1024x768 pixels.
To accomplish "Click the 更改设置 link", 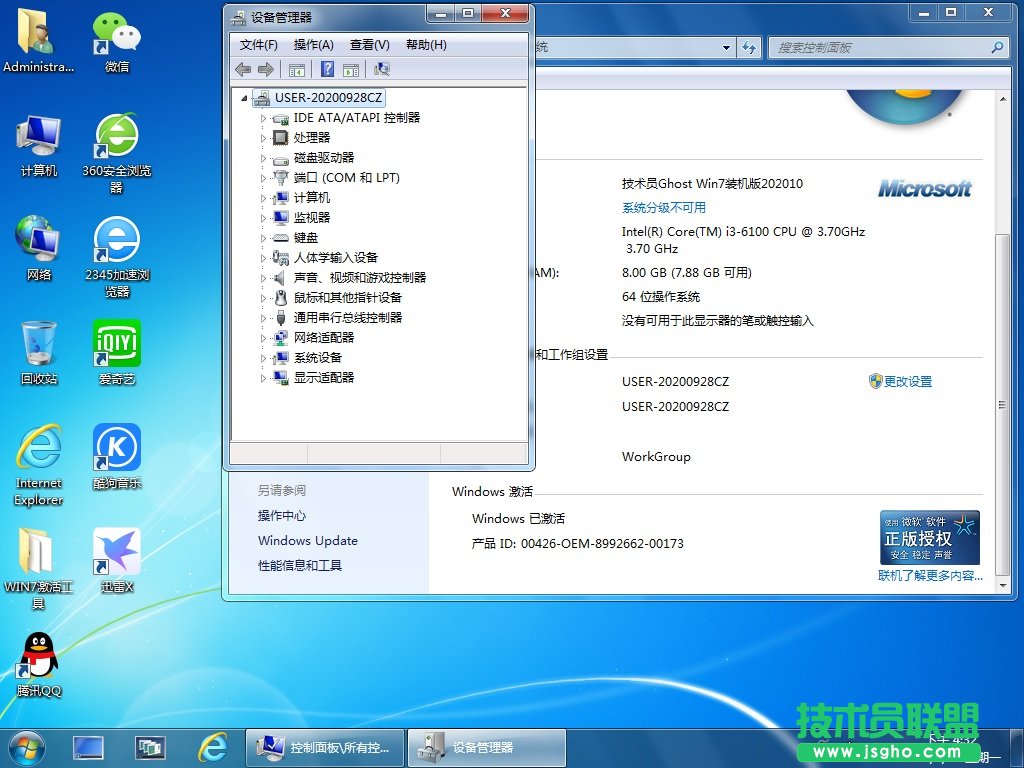I will click(907, 381).
